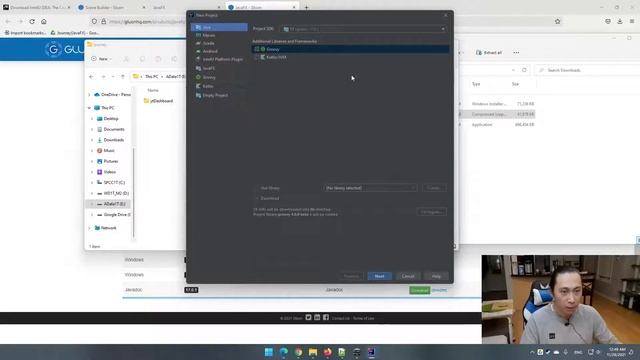Viewport: 640px width, 360px height.
Task: Open a new browser tab with plus
Action: pyautogui.click(x=306, y=7)
